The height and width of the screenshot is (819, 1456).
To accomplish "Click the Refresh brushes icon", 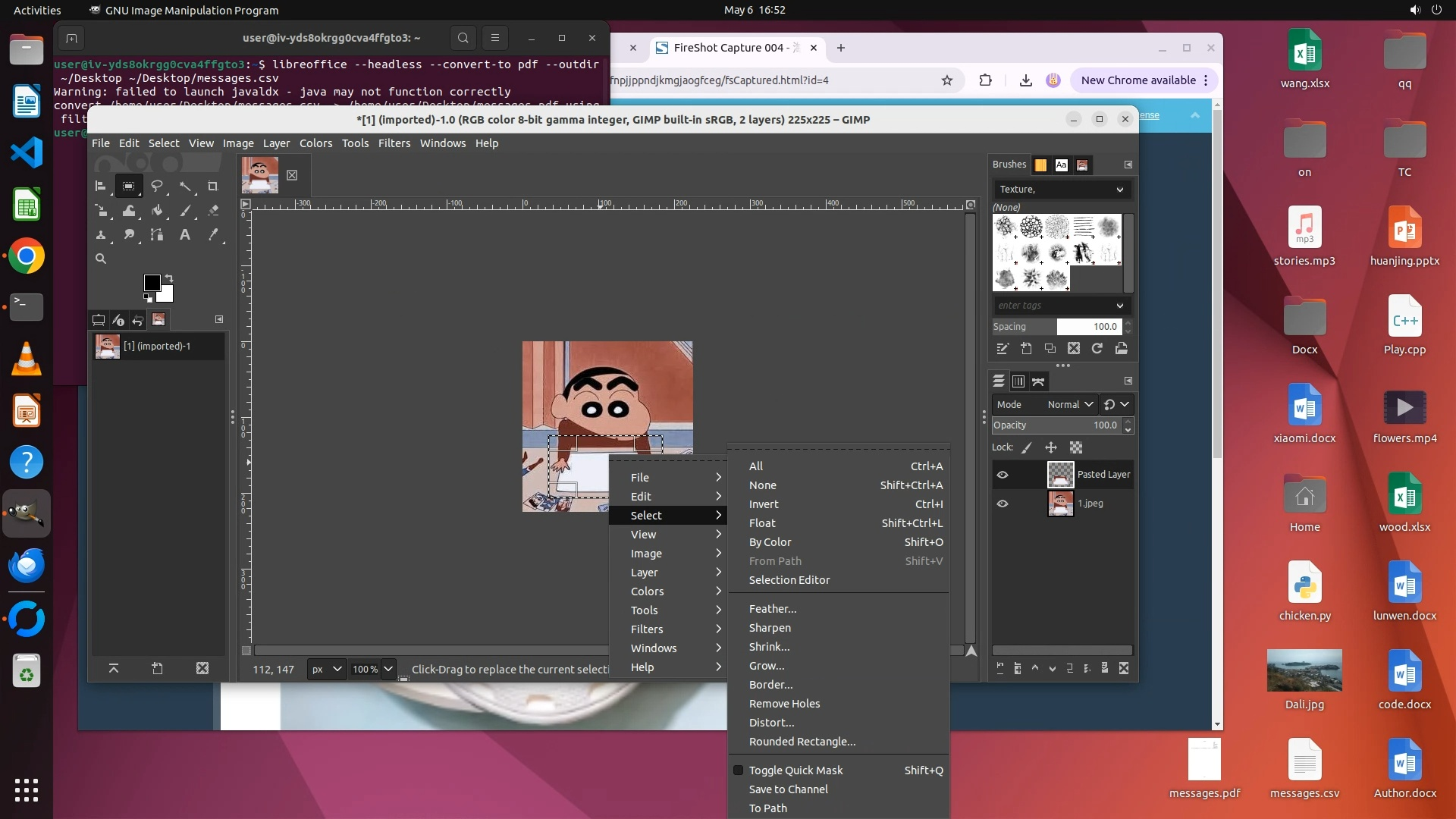I will (x=1097, y=349).
